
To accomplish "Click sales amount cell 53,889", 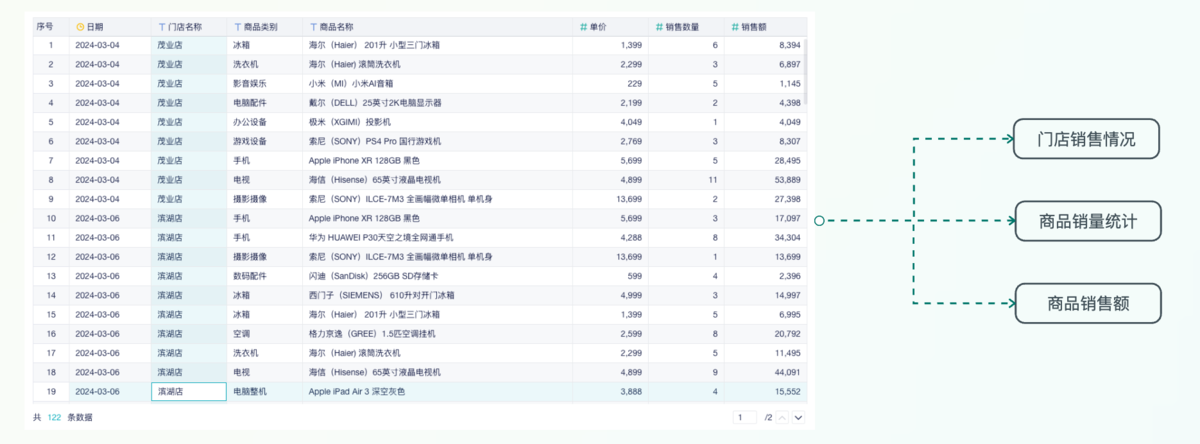I will tap(765, 180).
